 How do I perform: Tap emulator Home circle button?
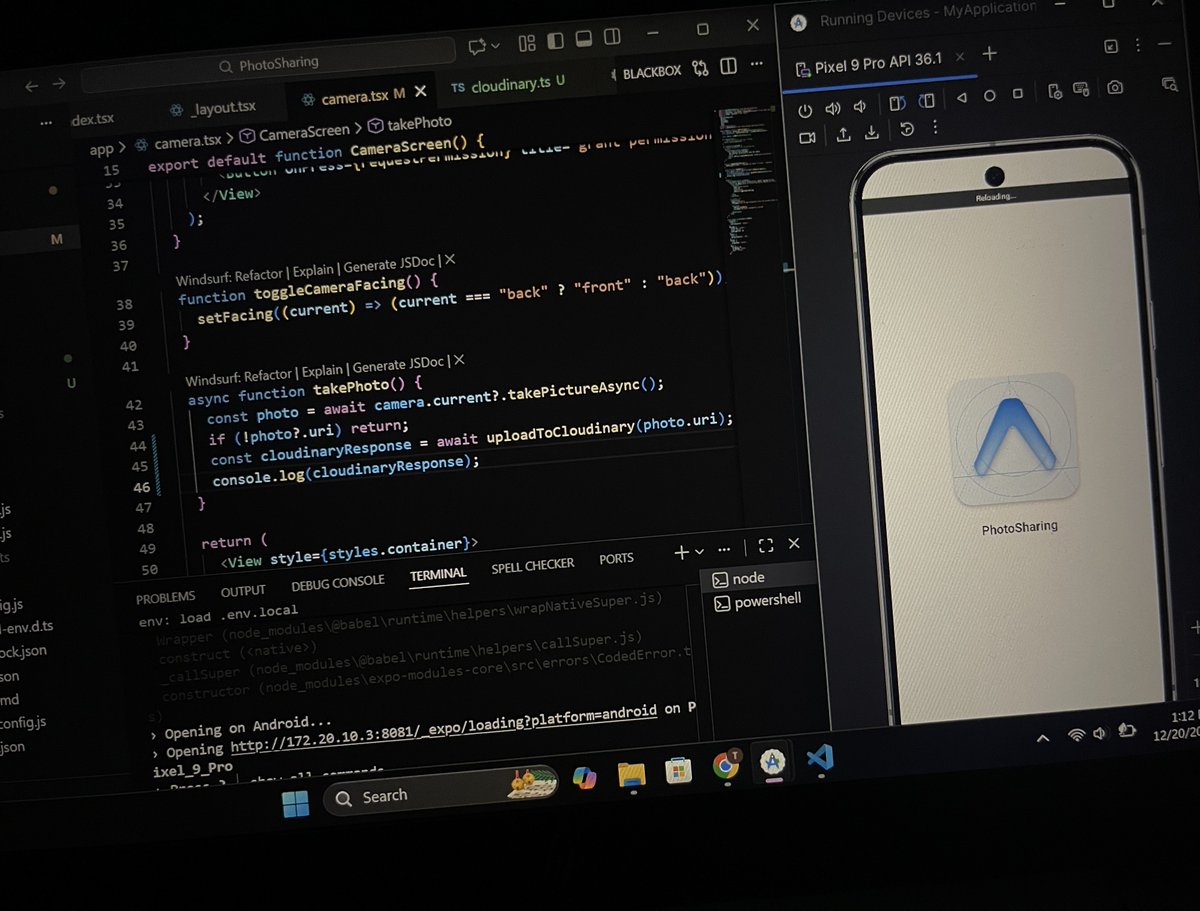tap(989, 96)
